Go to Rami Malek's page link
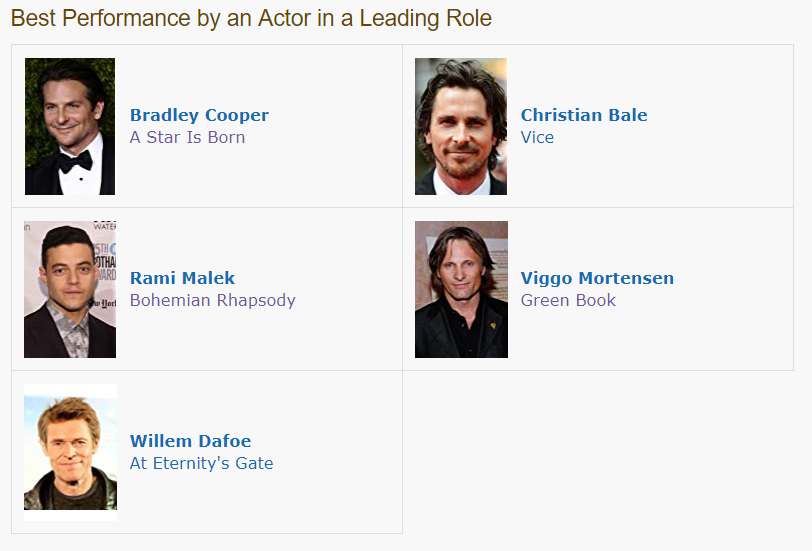Viewport: 812px width, 551px height. pos(182,278)
